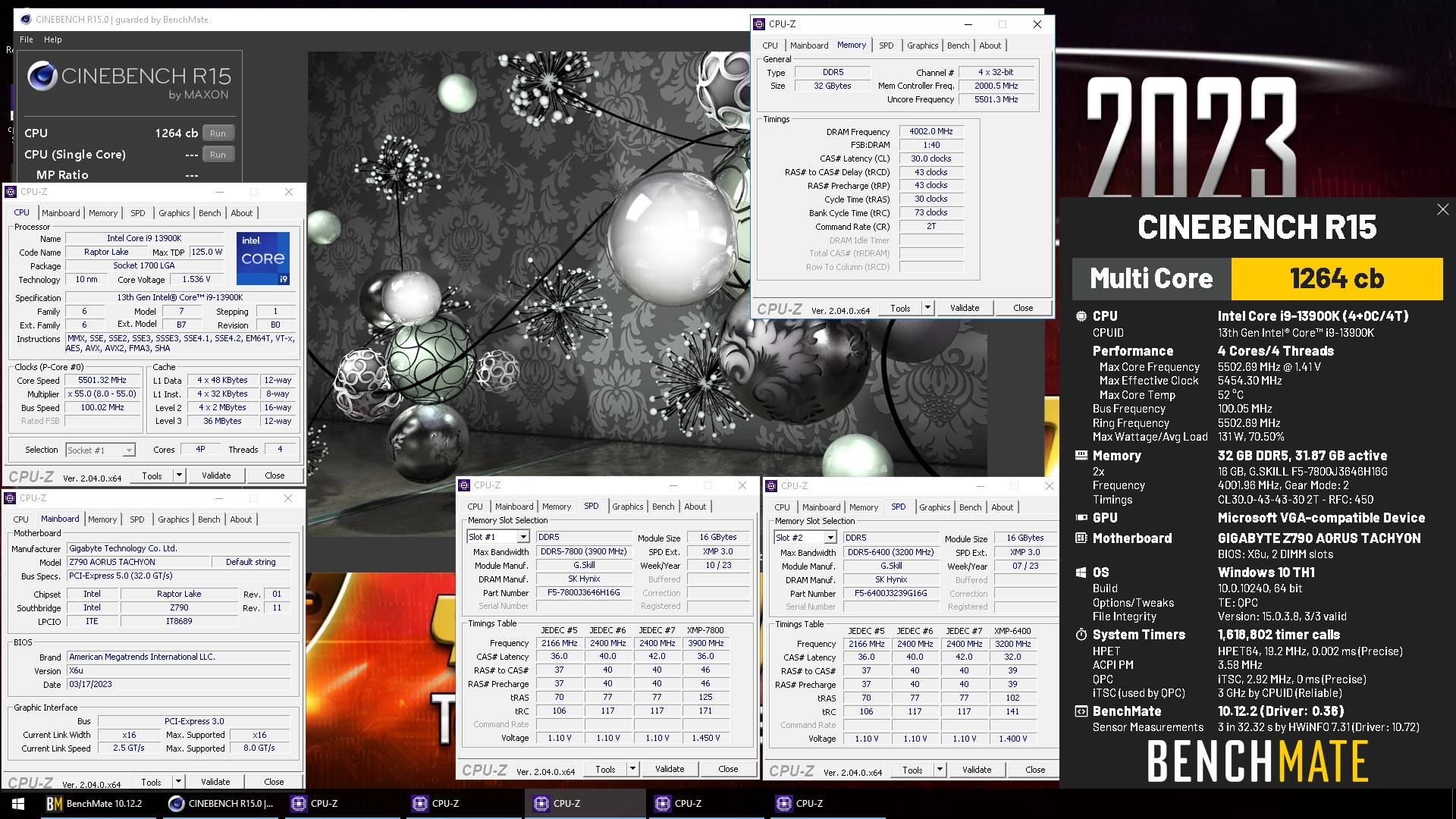Screen dimensions: 1456x819
Task: Open Graphics tab in CPU-Z Mainboard window
Action: coord(174,519)
